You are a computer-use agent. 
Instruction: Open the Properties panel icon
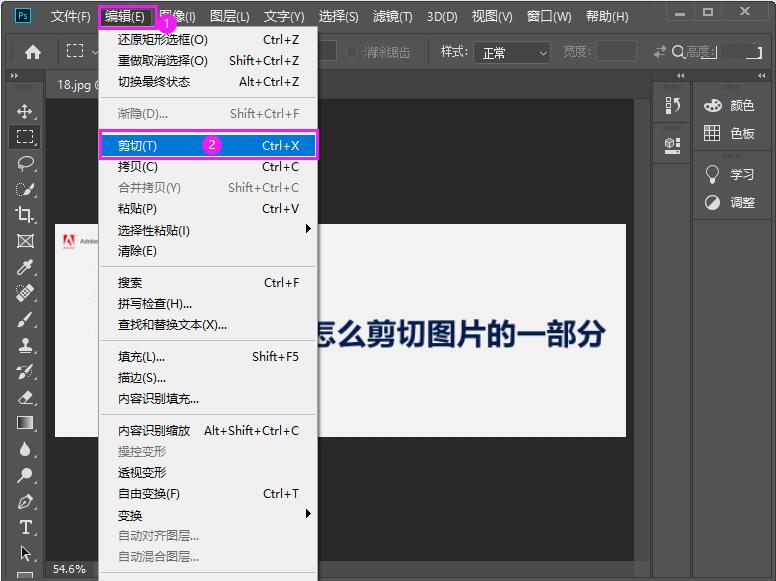pos(672,145)
